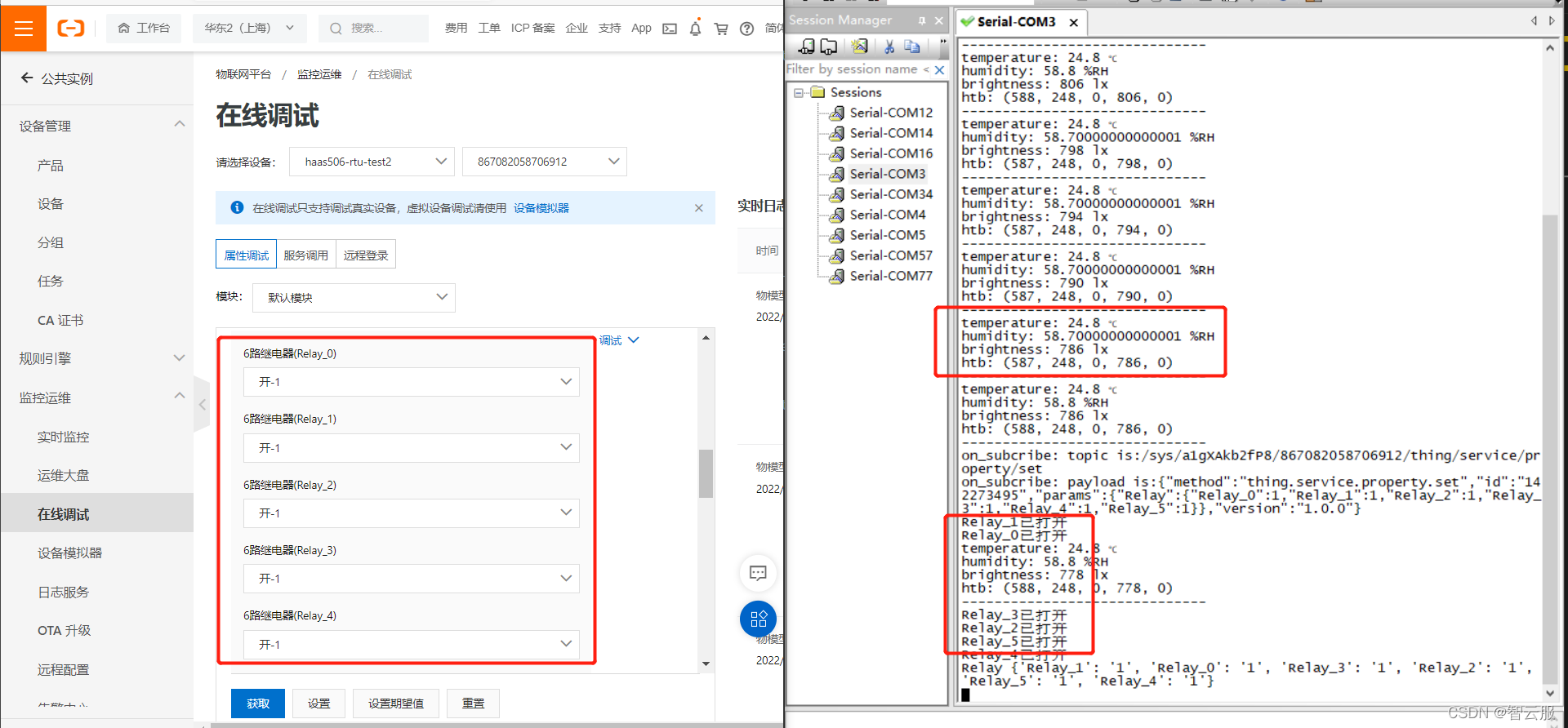Click the Alibaba Cloud logo icon

click(x=71, y=29)
